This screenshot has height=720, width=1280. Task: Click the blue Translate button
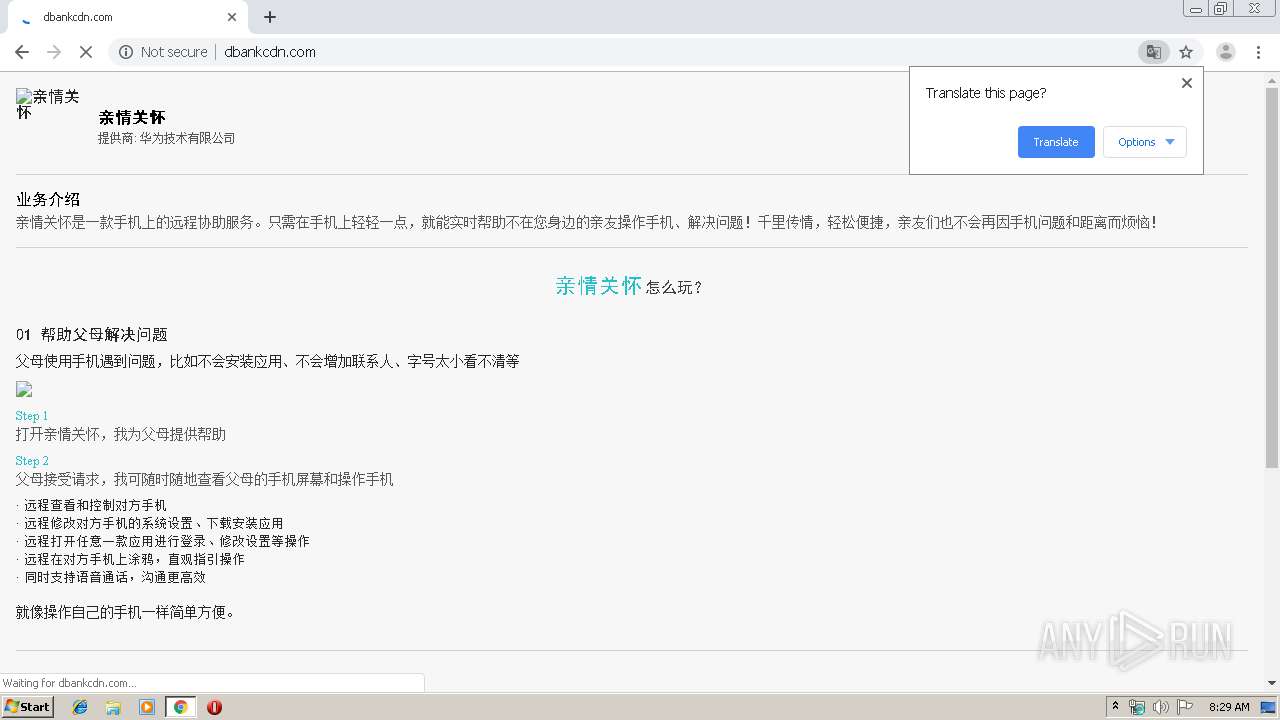[1056, 142]
